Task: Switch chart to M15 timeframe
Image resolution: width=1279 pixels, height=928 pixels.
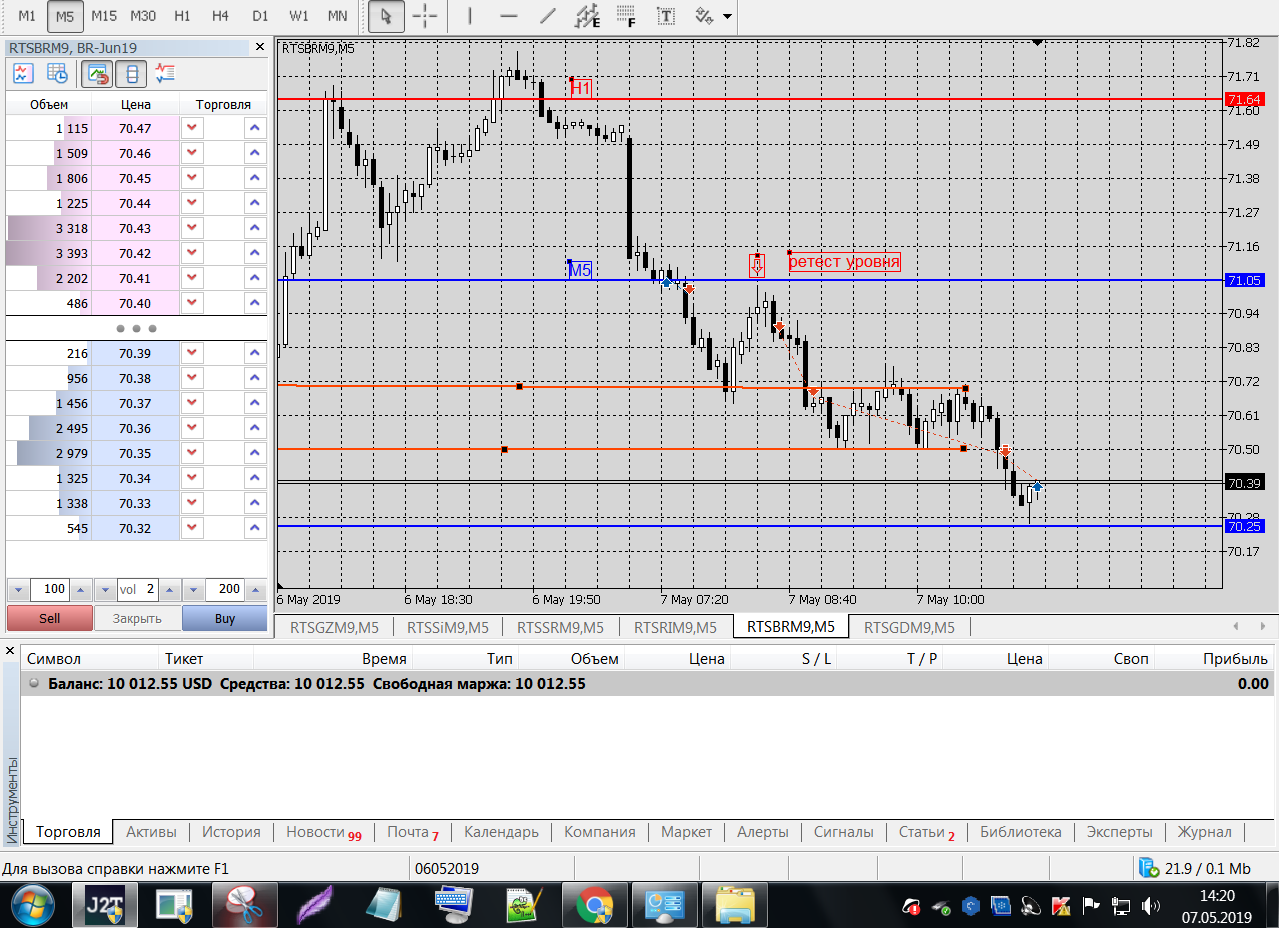Action: (x=103, y=16)
